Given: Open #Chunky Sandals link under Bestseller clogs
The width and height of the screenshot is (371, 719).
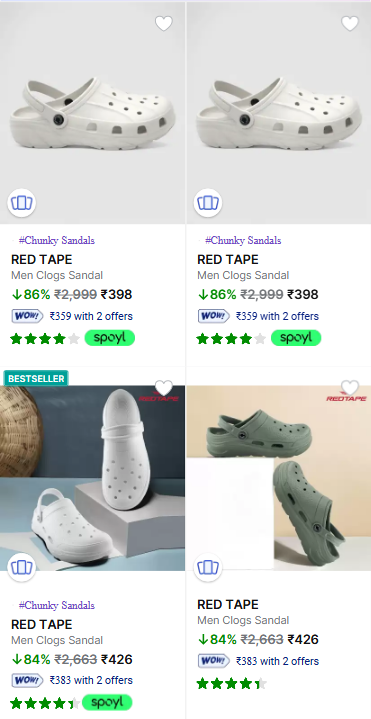Looking at the screenshot, I should [x=56, y=605].
